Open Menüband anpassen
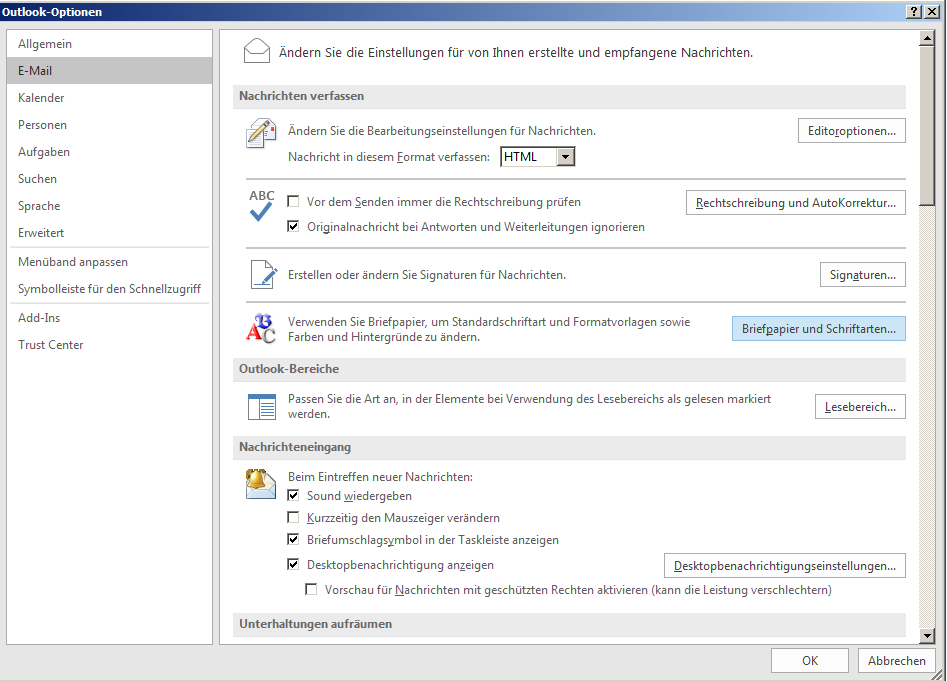Image resolution: width=947 pixels, height=681 pixels. [x=110, y=261]
